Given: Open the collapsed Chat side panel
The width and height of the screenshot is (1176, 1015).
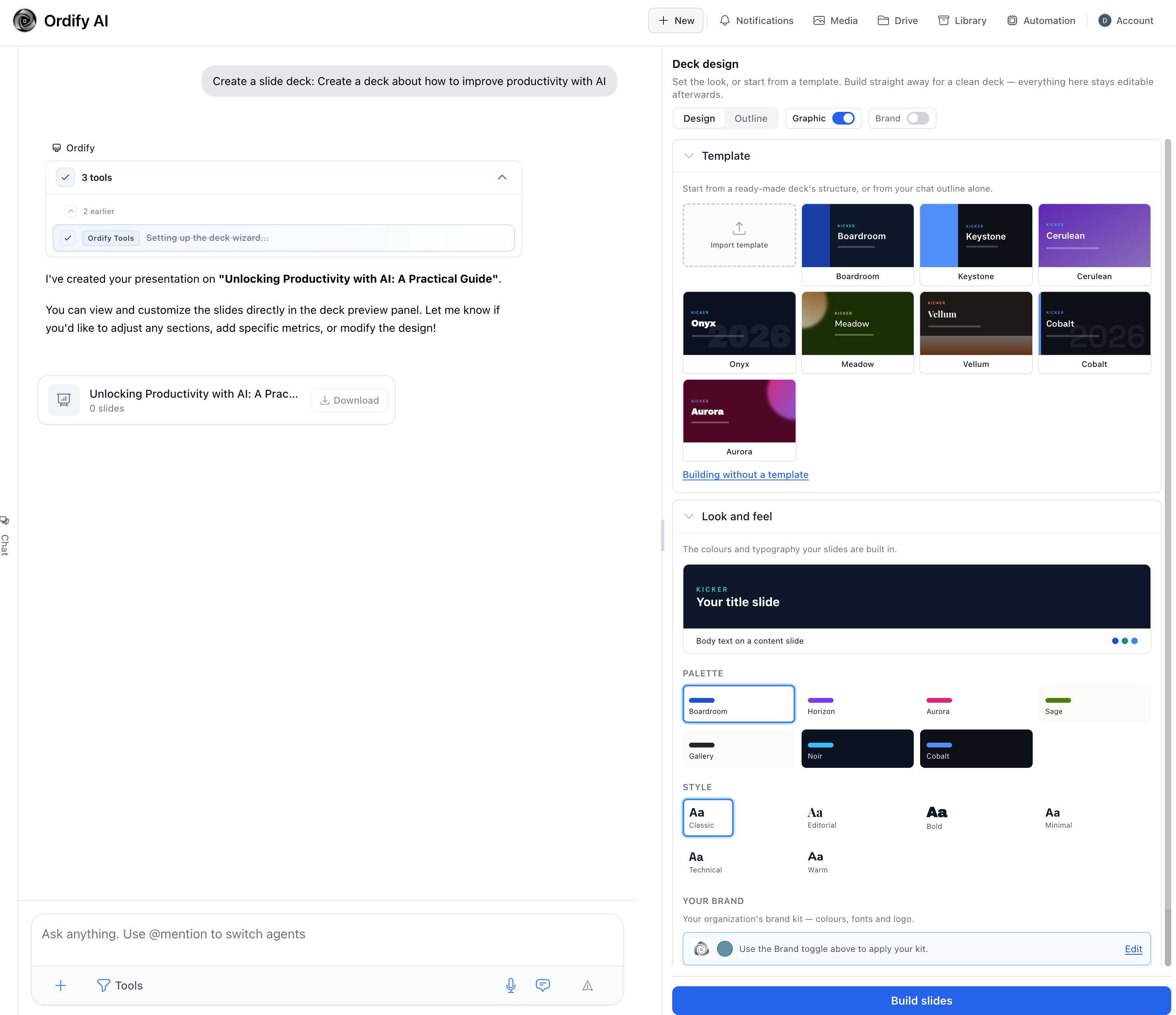Looking at the screenshot, I should click(4, 537).
